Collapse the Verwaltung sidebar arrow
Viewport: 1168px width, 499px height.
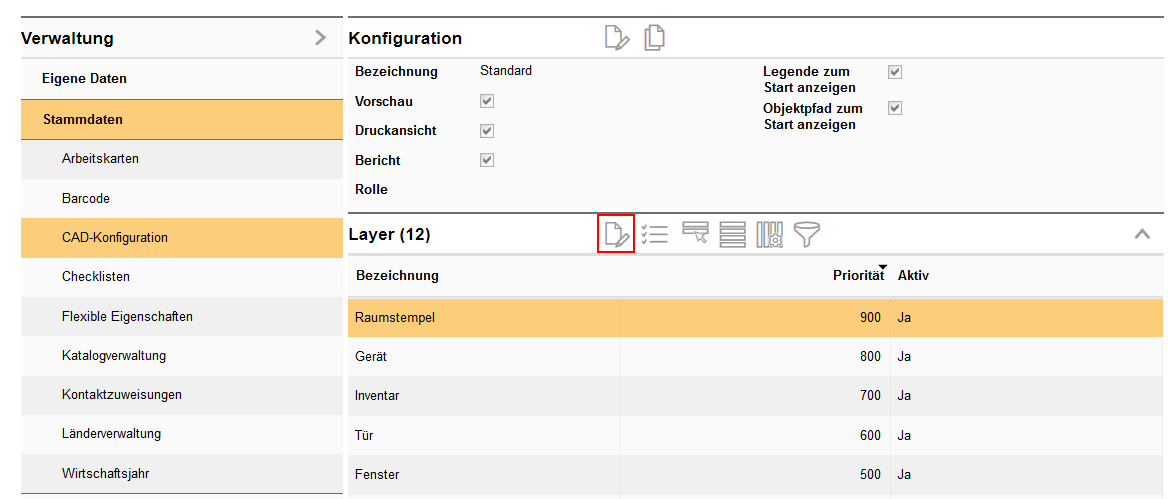(320, 38)
